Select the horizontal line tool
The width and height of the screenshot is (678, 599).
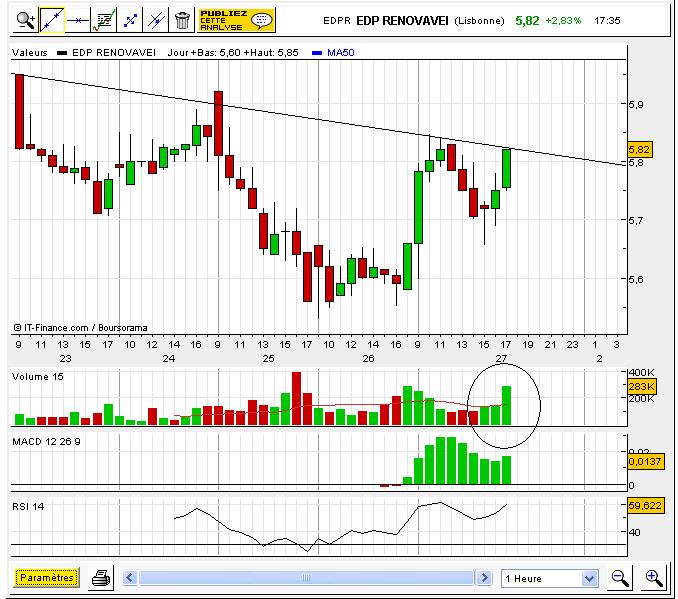[78, 20]
